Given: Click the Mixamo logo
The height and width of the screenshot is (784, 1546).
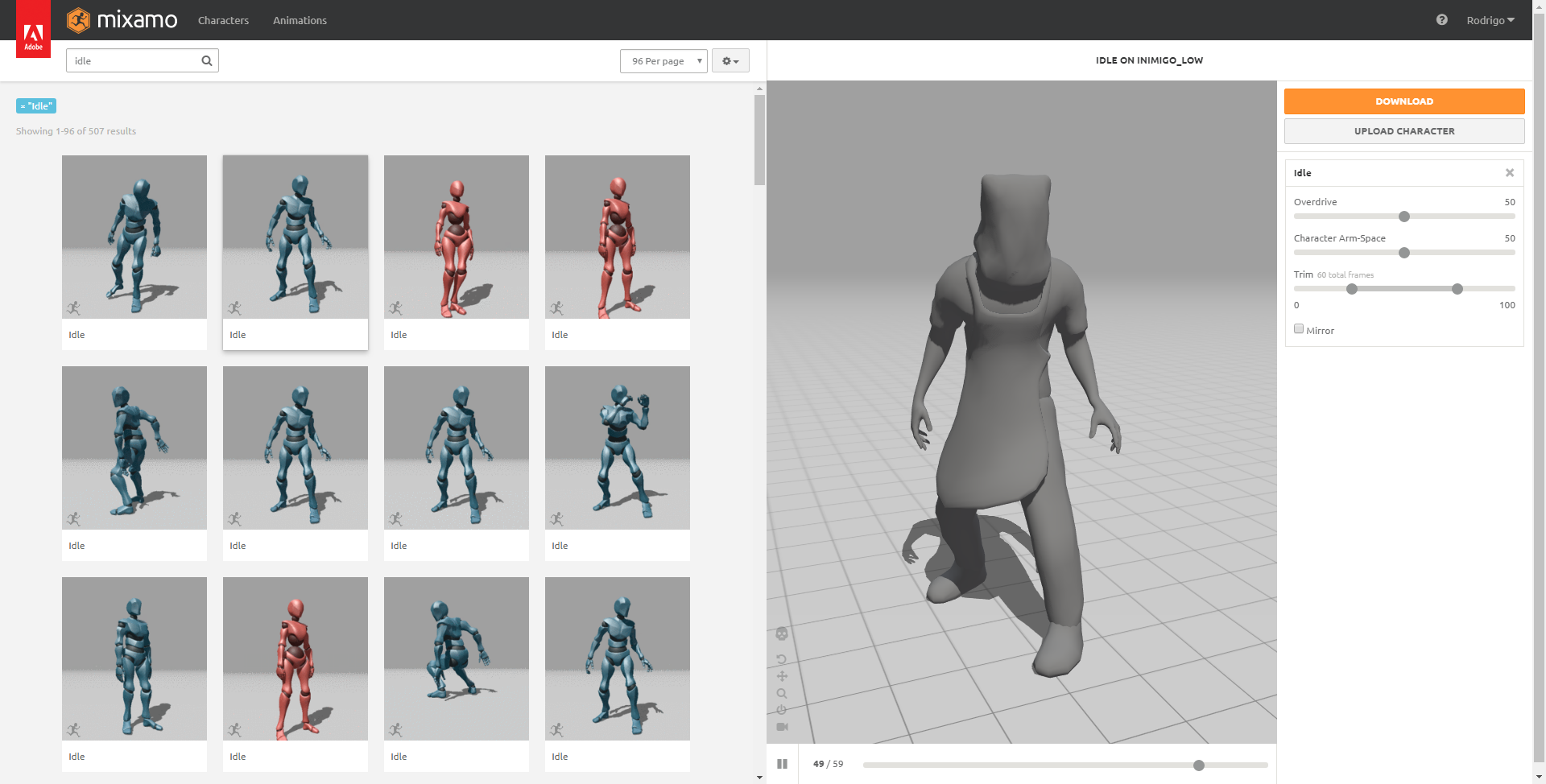Looking at the screenshot, I should (122, 20).
